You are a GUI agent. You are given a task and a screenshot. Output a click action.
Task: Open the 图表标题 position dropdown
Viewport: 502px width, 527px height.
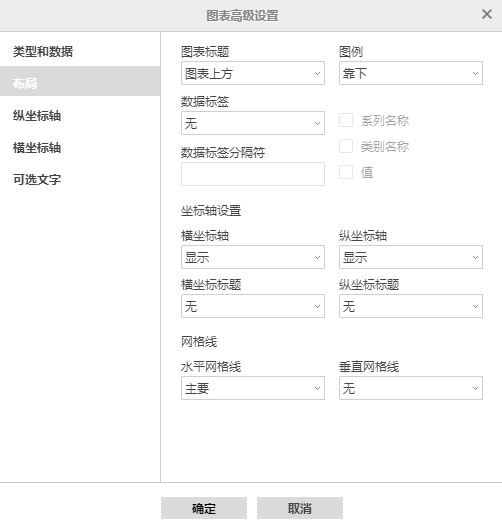(253, 73)
